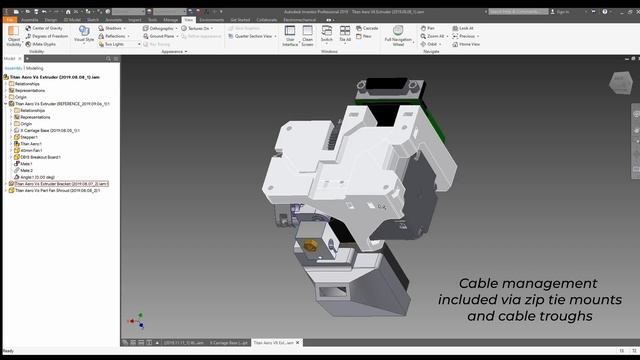Switch to the Manage ribbon tab
The height and width of the screenshot is (360, 640).
point(171,20)
